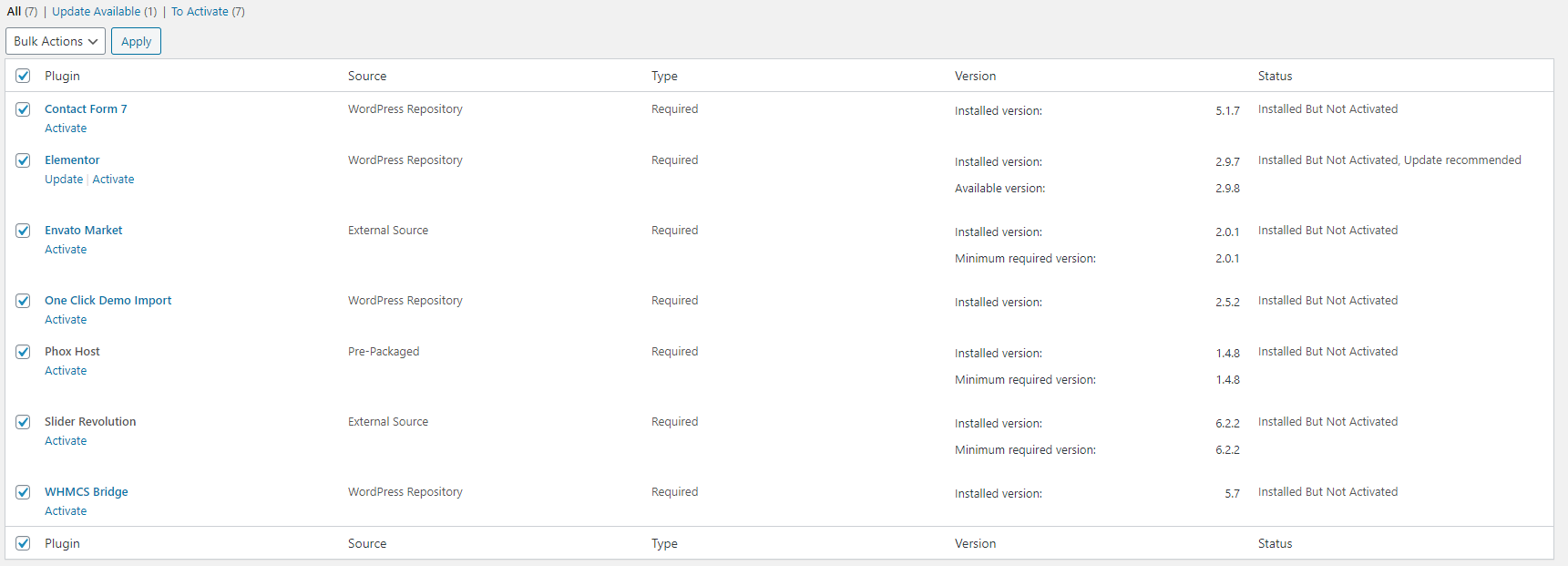Click the Apply button
The height and width of the screenshot is (566, 1568).
click(136, 41)
